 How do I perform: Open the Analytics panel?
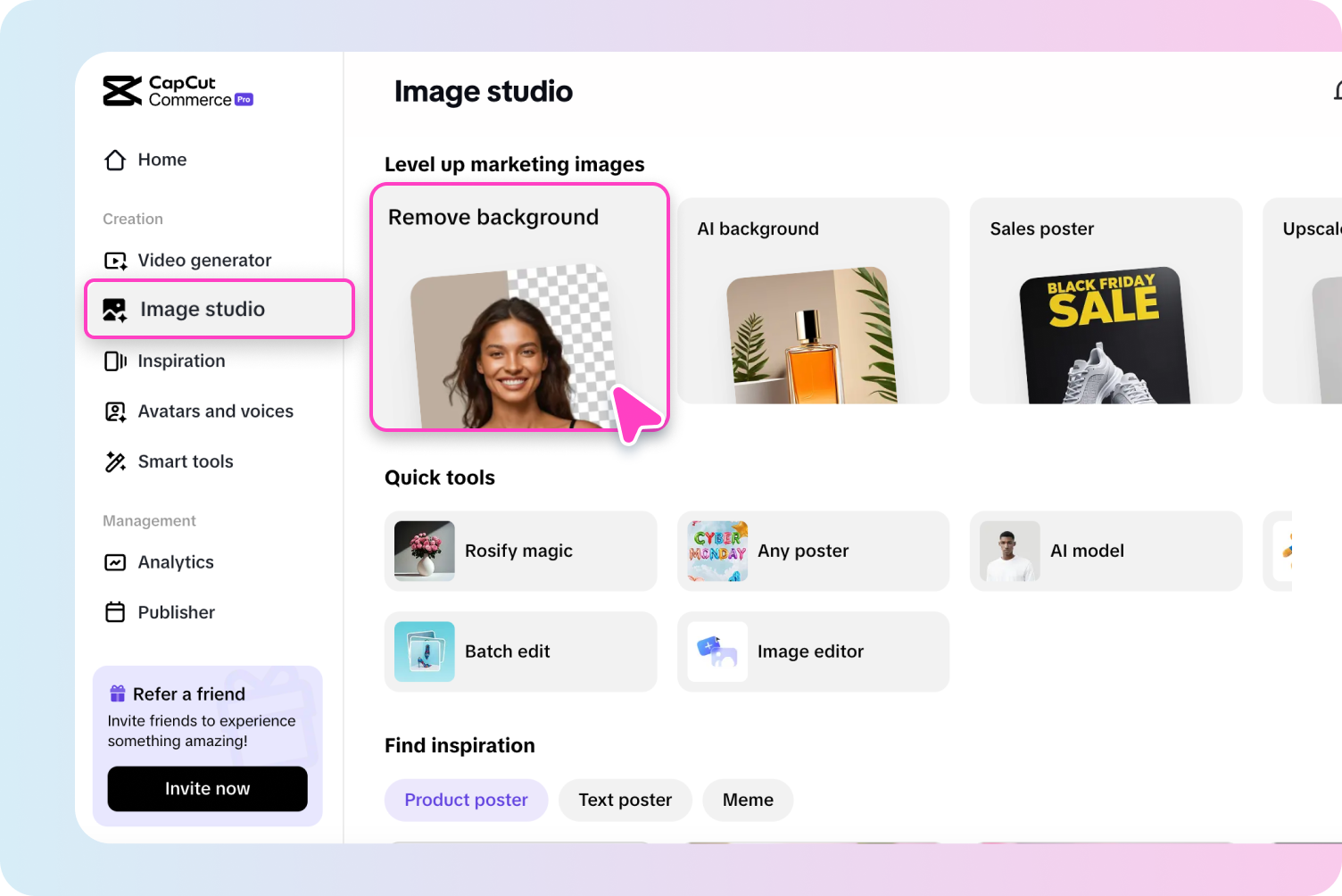tap(175, 562)
